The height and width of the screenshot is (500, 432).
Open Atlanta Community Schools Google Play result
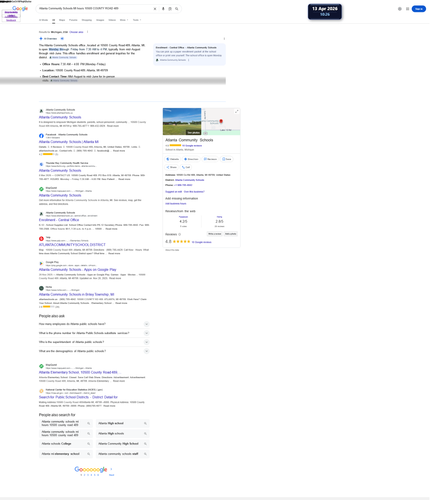pyautogui.click(x=78, y=270)
